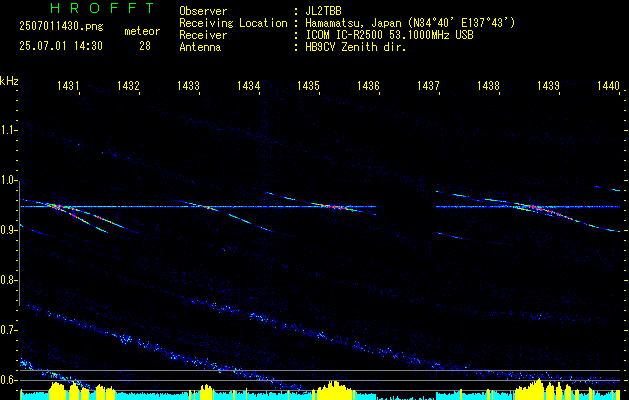Viewport: 629px width, 400px height.
Task: Click the 1440 time marker
Action: tap(608, 85)
